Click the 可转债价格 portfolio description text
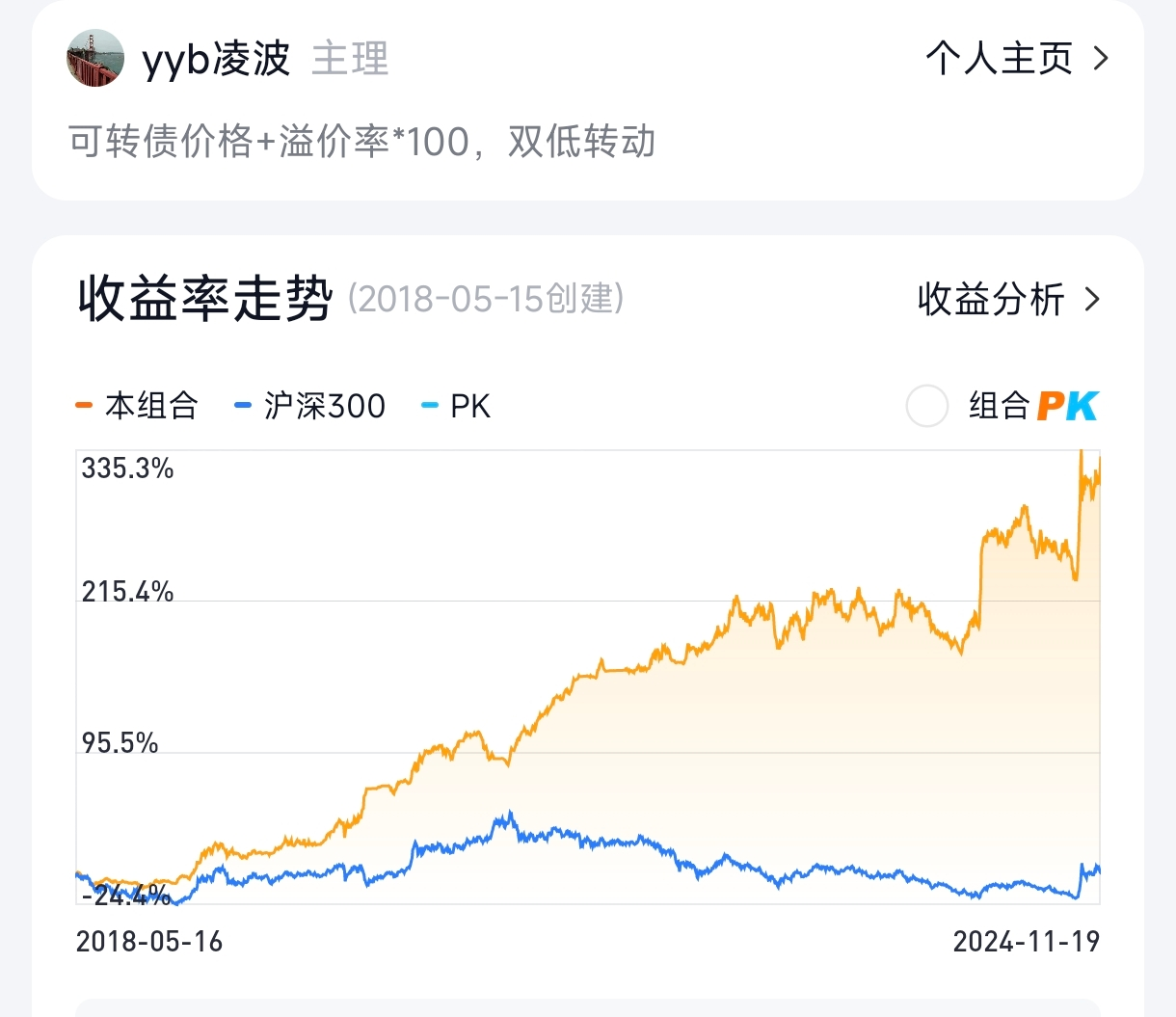The image size is (1176, 1017). tap(361, 142)
